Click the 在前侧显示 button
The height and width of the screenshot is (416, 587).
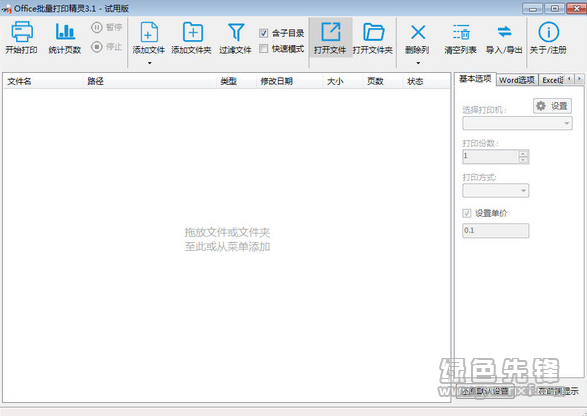pos(558,391)
